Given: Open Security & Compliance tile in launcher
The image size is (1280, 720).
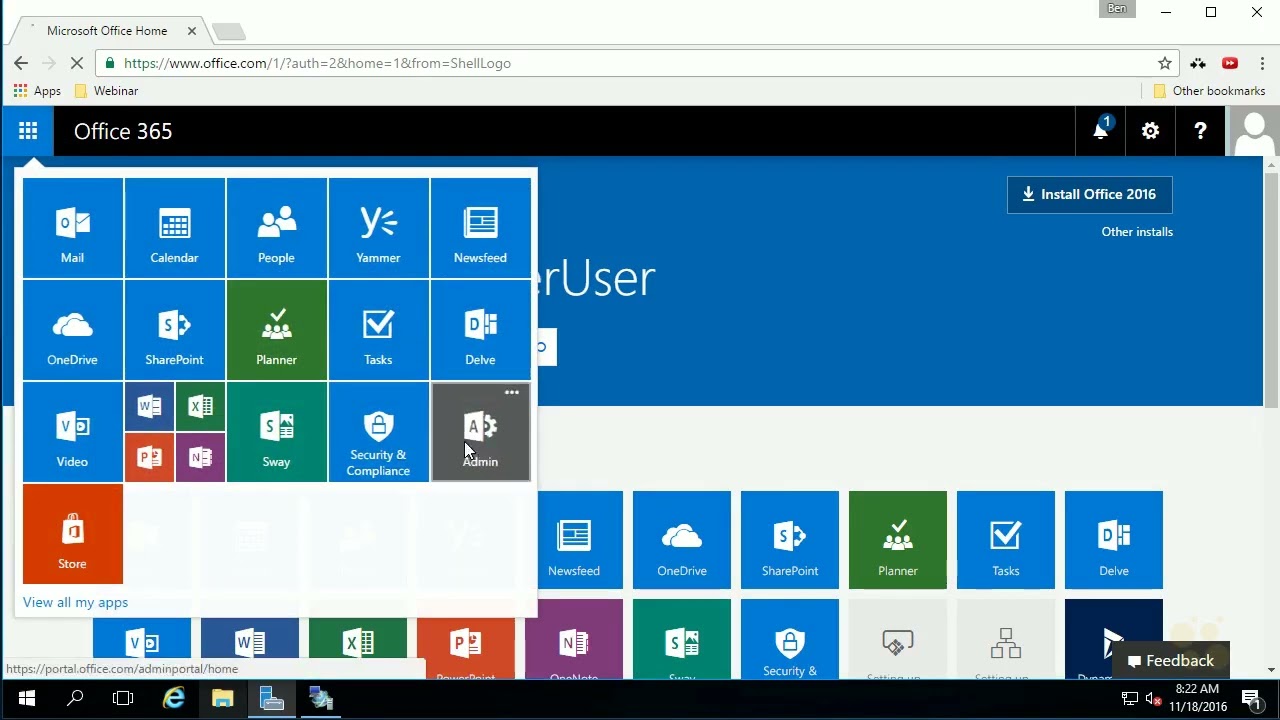Looking at the screenshot, I should [x=379, y=432].
